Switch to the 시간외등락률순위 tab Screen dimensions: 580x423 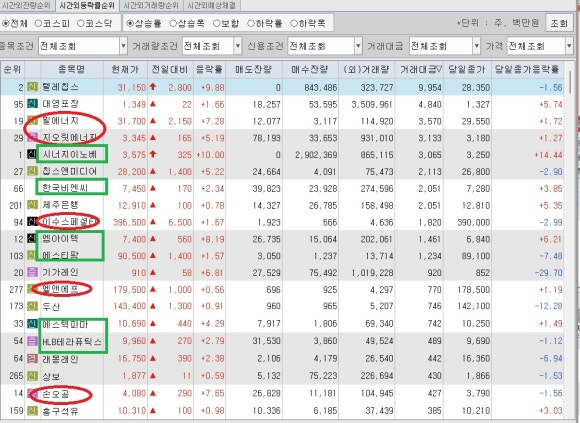point(87,5)
